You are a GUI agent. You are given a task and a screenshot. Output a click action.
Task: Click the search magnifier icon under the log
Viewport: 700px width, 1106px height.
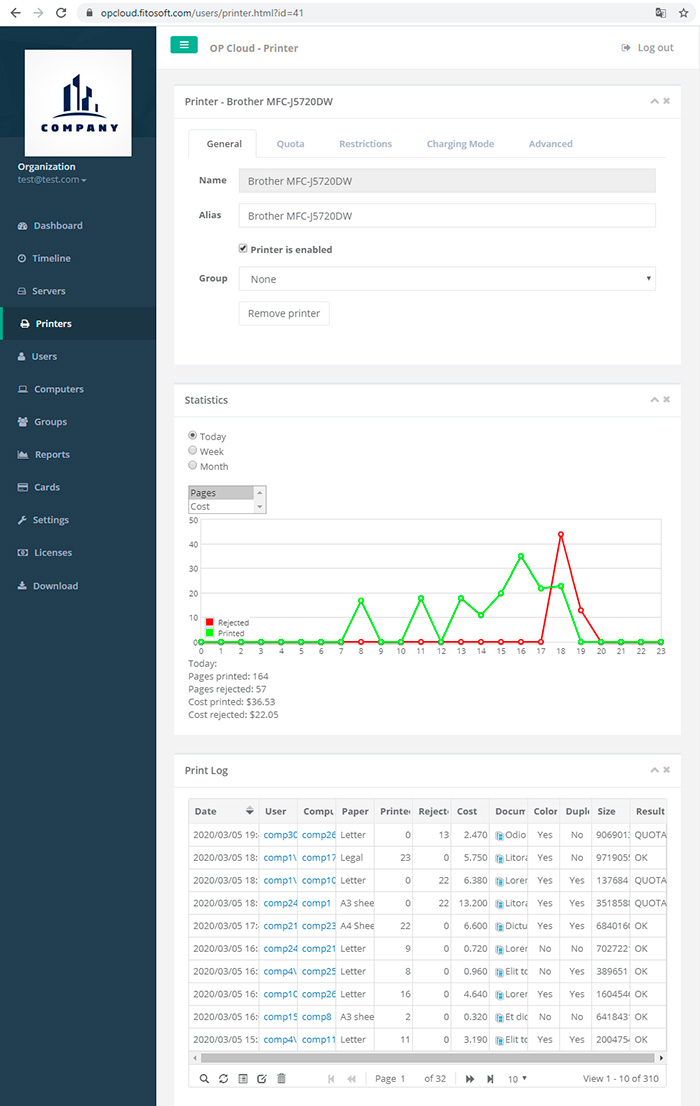pos(204,1078)
